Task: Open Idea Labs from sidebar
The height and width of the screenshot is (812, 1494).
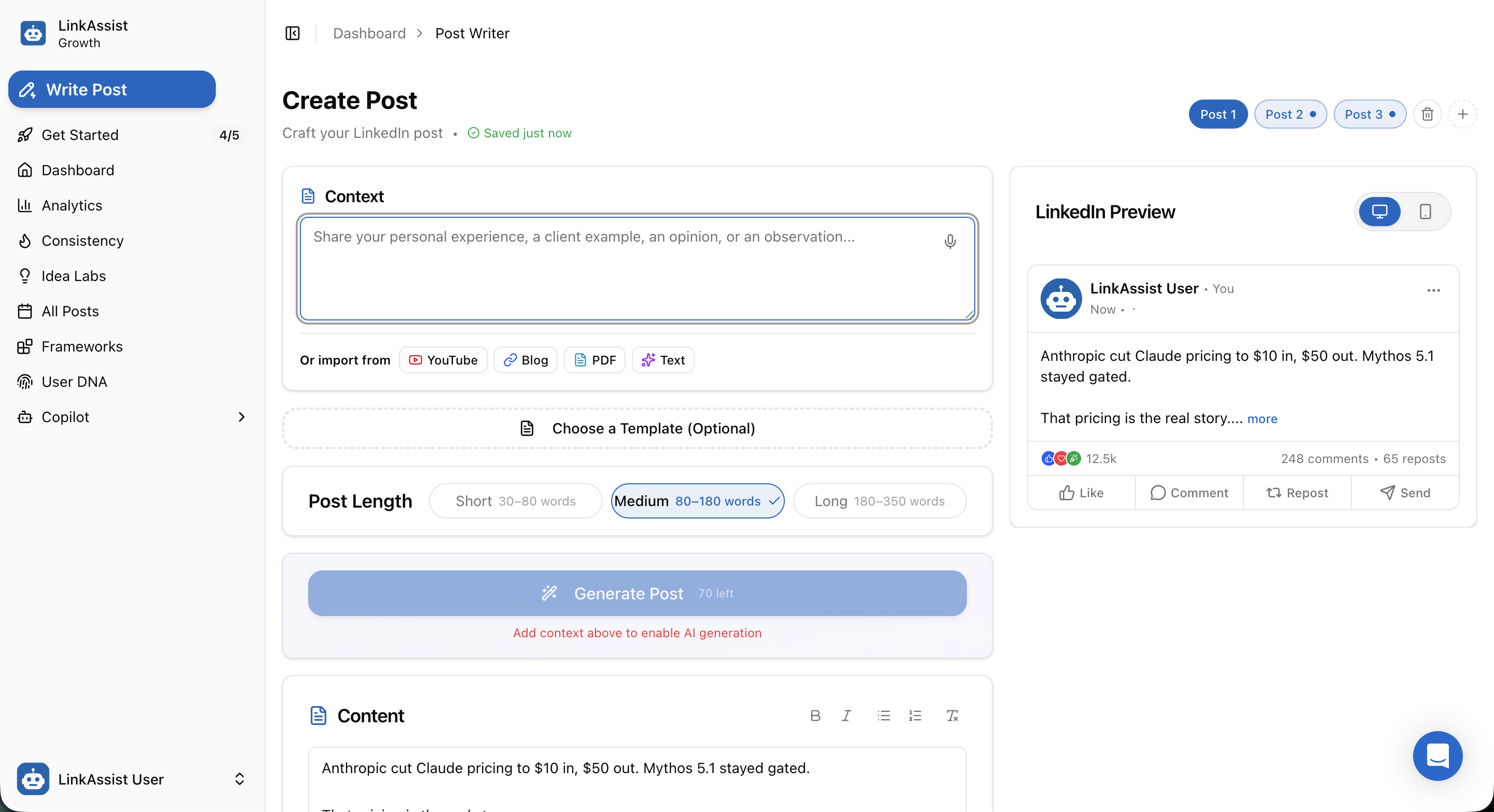Action: pyautogui.click(x=132, y=276)
